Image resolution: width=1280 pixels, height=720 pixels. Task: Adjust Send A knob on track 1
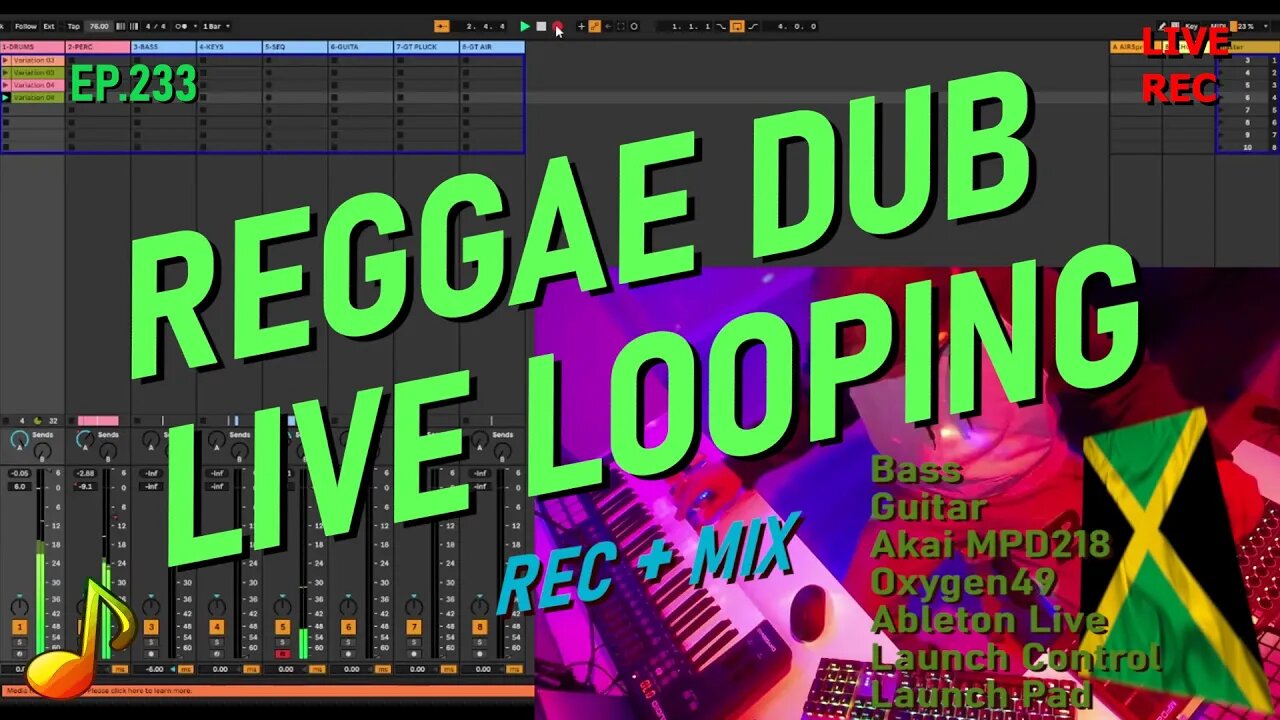click(19, 439)
